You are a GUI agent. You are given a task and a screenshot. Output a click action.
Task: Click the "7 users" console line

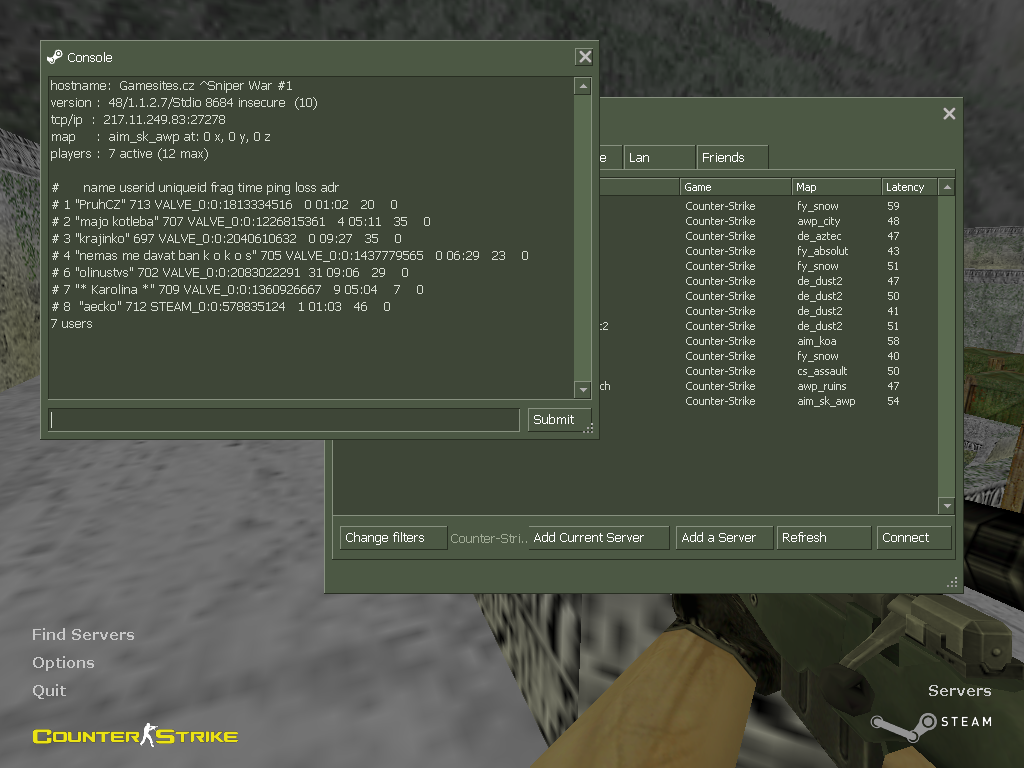tap(71, 323)
